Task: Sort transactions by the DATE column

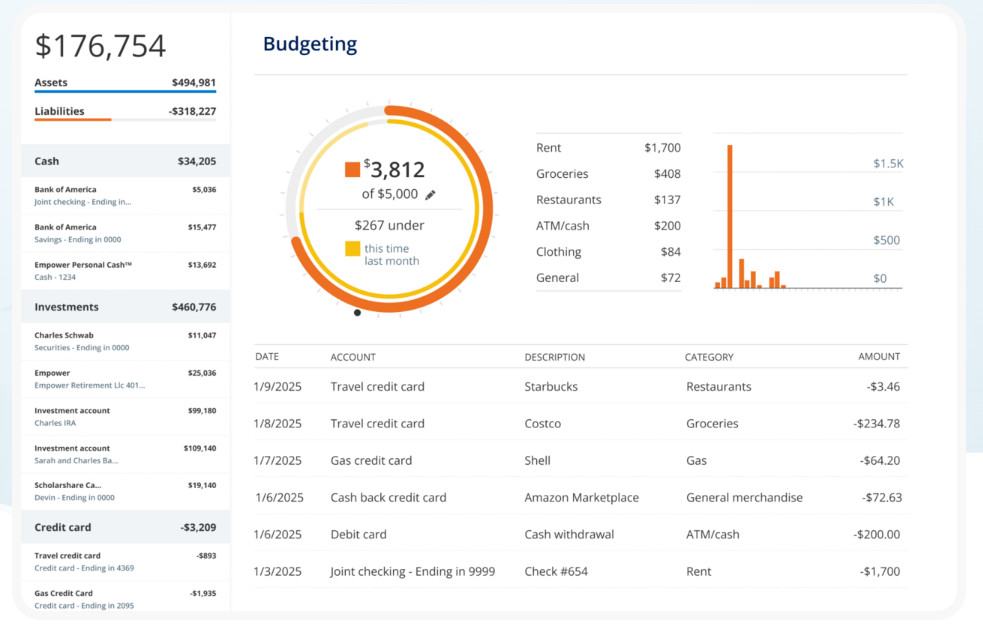Action: [267, 356]
